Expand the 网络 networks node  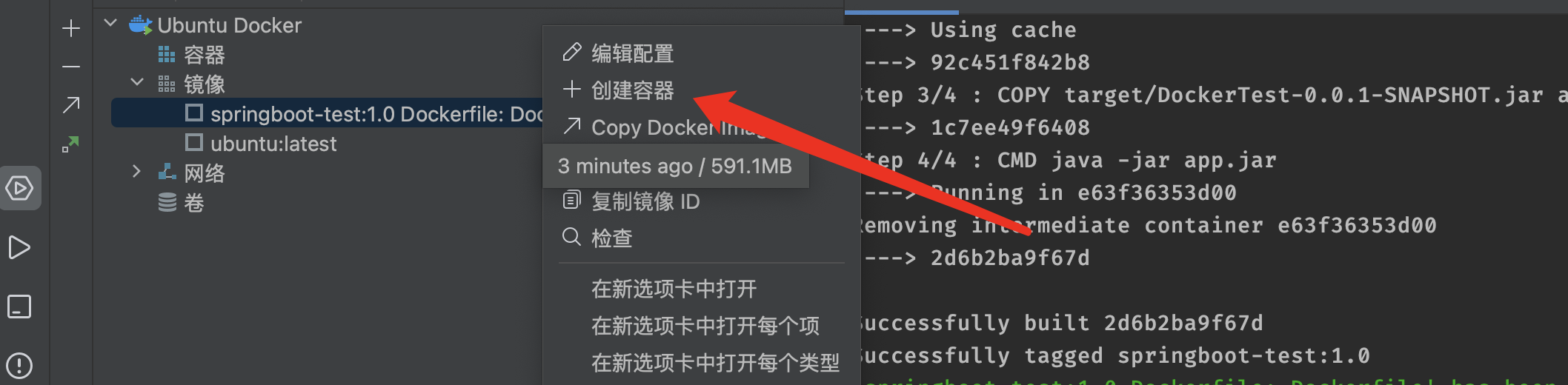136,172
